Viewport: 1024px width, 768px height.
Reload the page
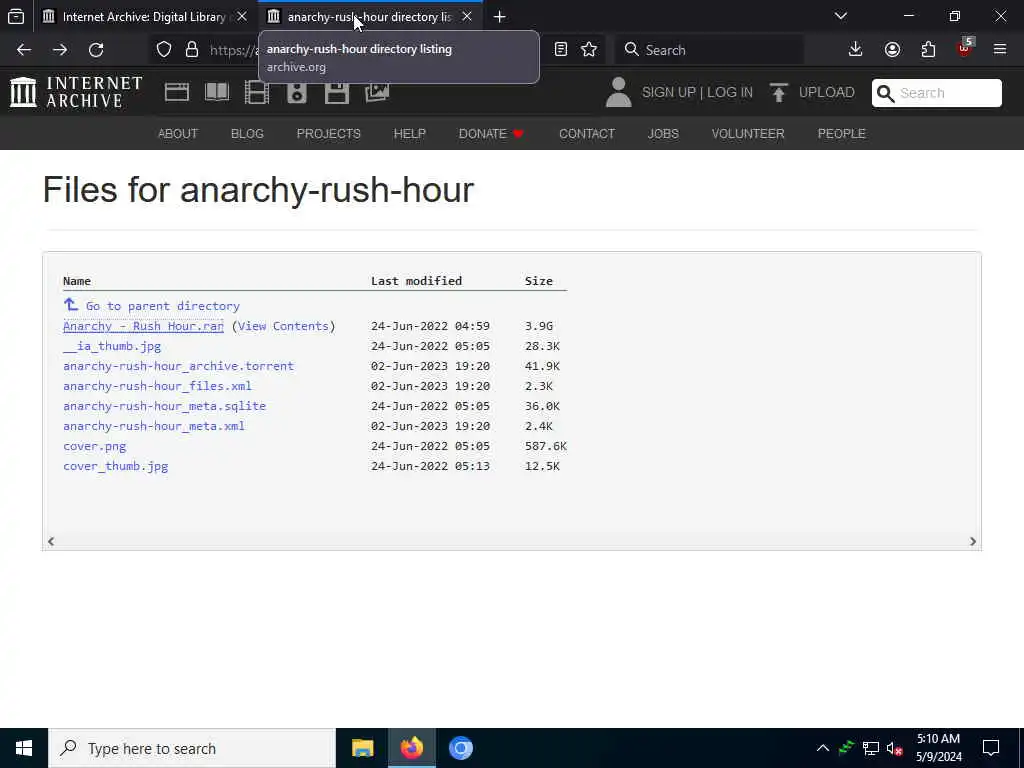point(96,50)
